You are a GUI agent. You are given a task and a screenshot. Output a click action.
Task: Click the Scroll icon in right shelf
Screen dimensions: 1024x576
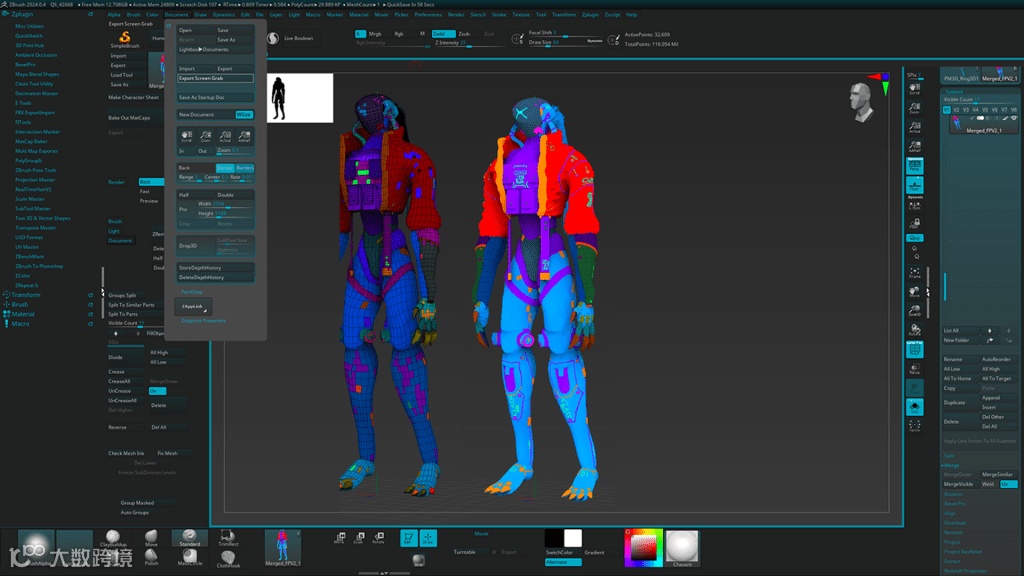914,89
